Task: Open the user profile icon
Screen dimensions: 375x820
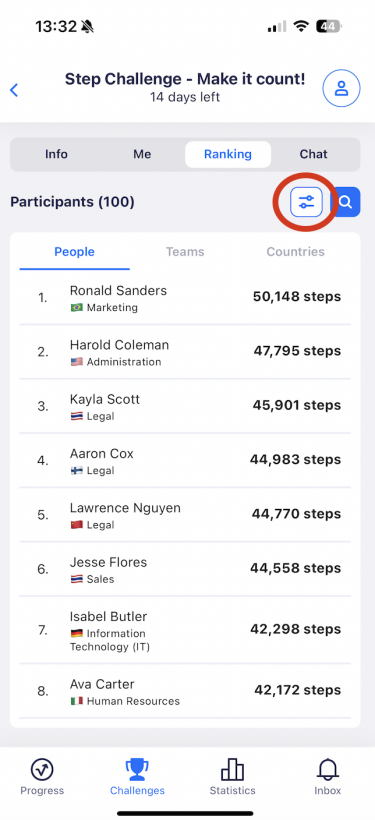Action: coord(342,89)
